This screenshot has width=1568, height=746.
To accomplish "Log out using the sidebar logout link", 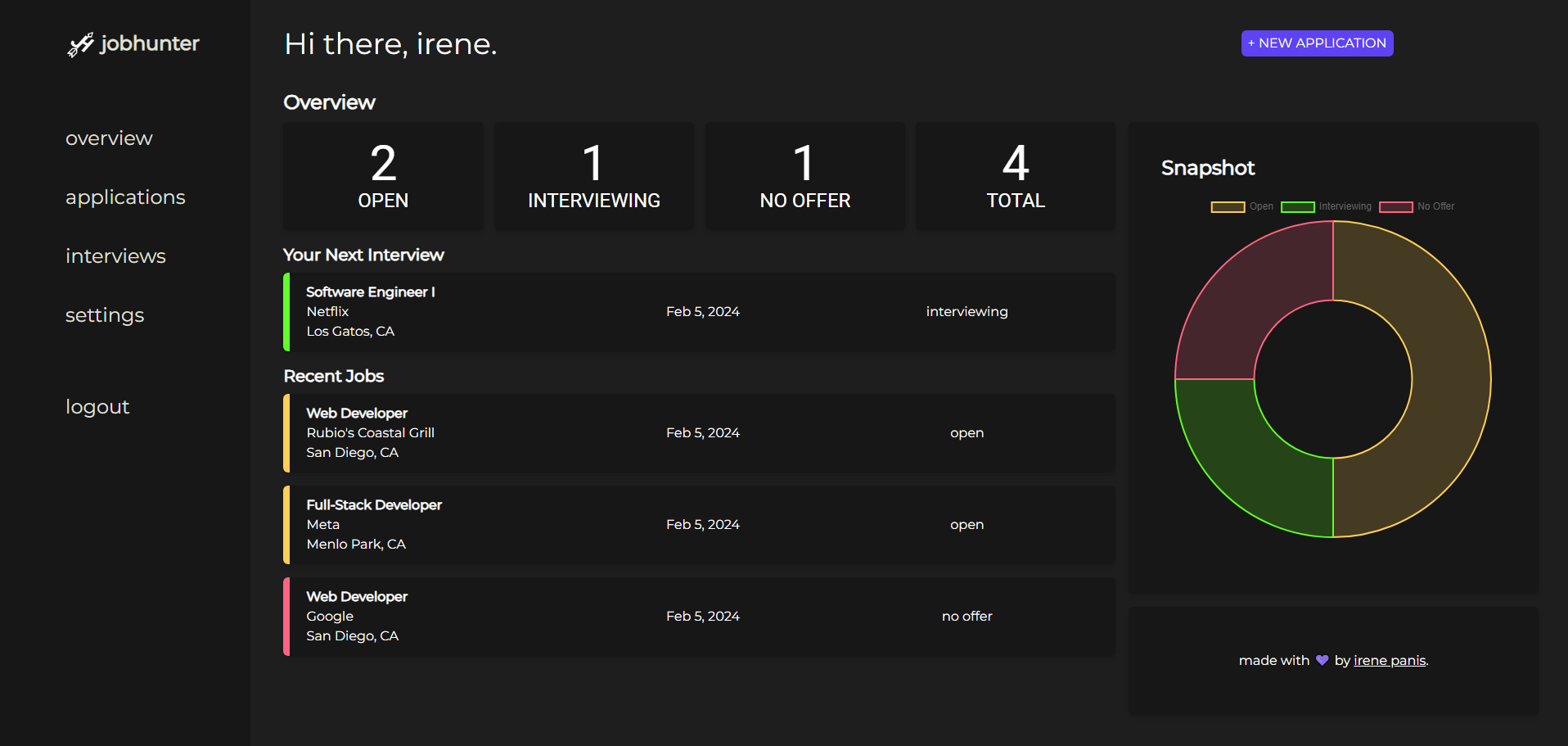I will coord(97,407).
